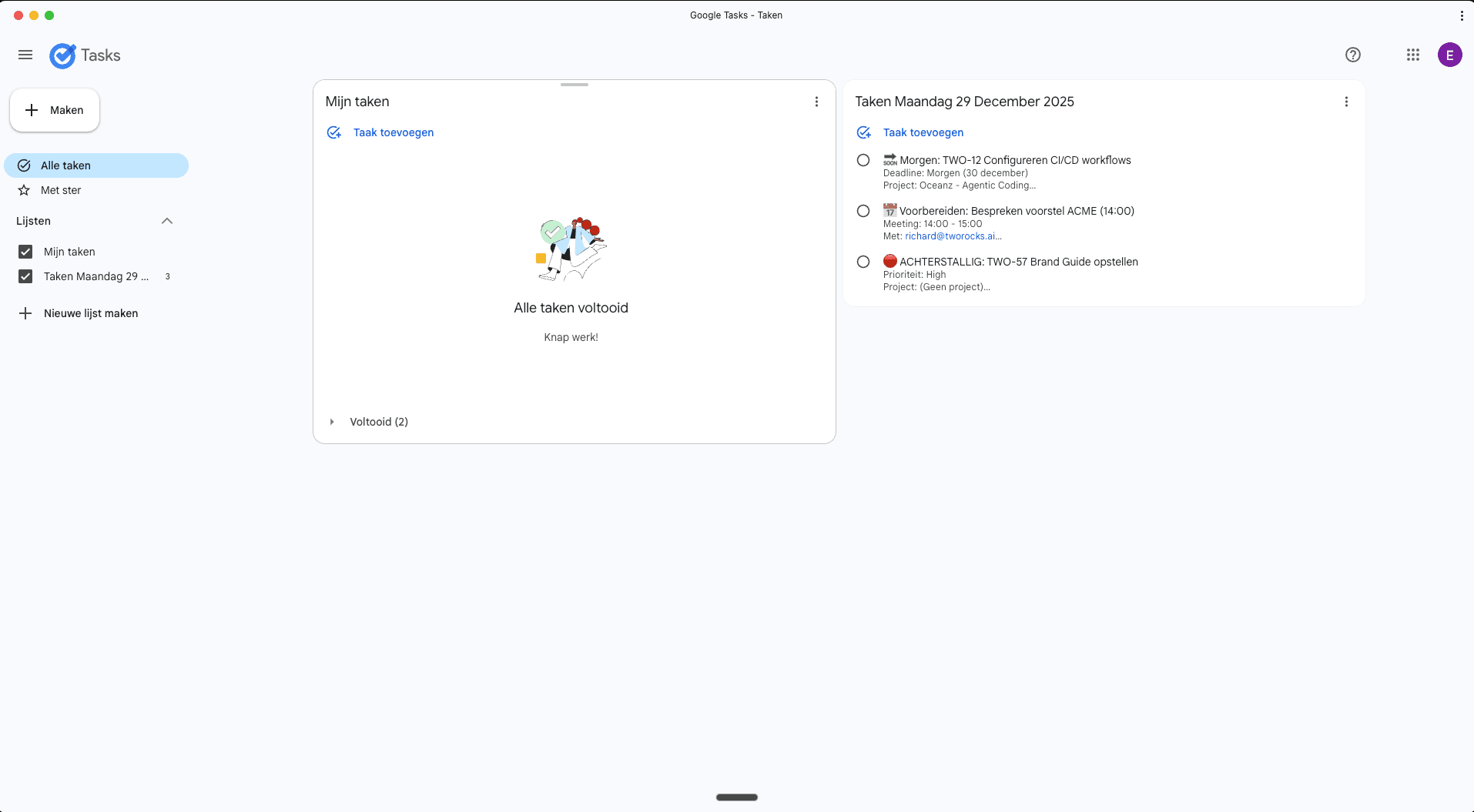Click the profile avatar E

pyautogui.click(x=1450, y=55)
